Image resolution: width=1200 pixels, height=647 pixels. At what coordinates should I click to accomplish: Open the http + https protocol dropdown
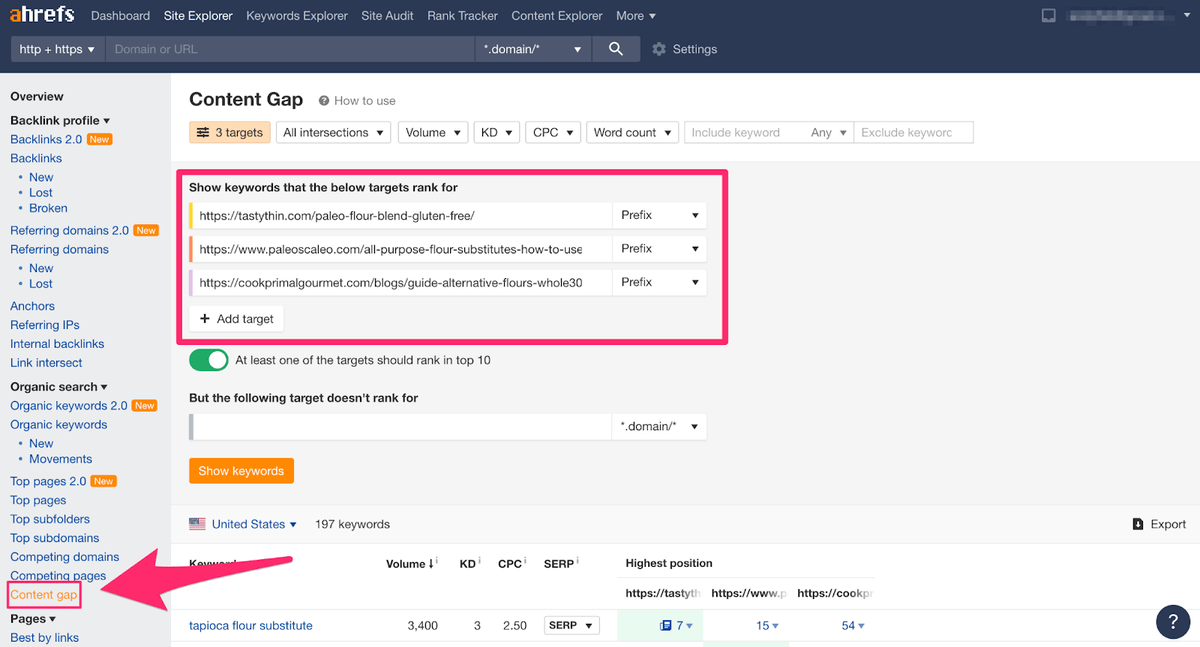(58, 49)
